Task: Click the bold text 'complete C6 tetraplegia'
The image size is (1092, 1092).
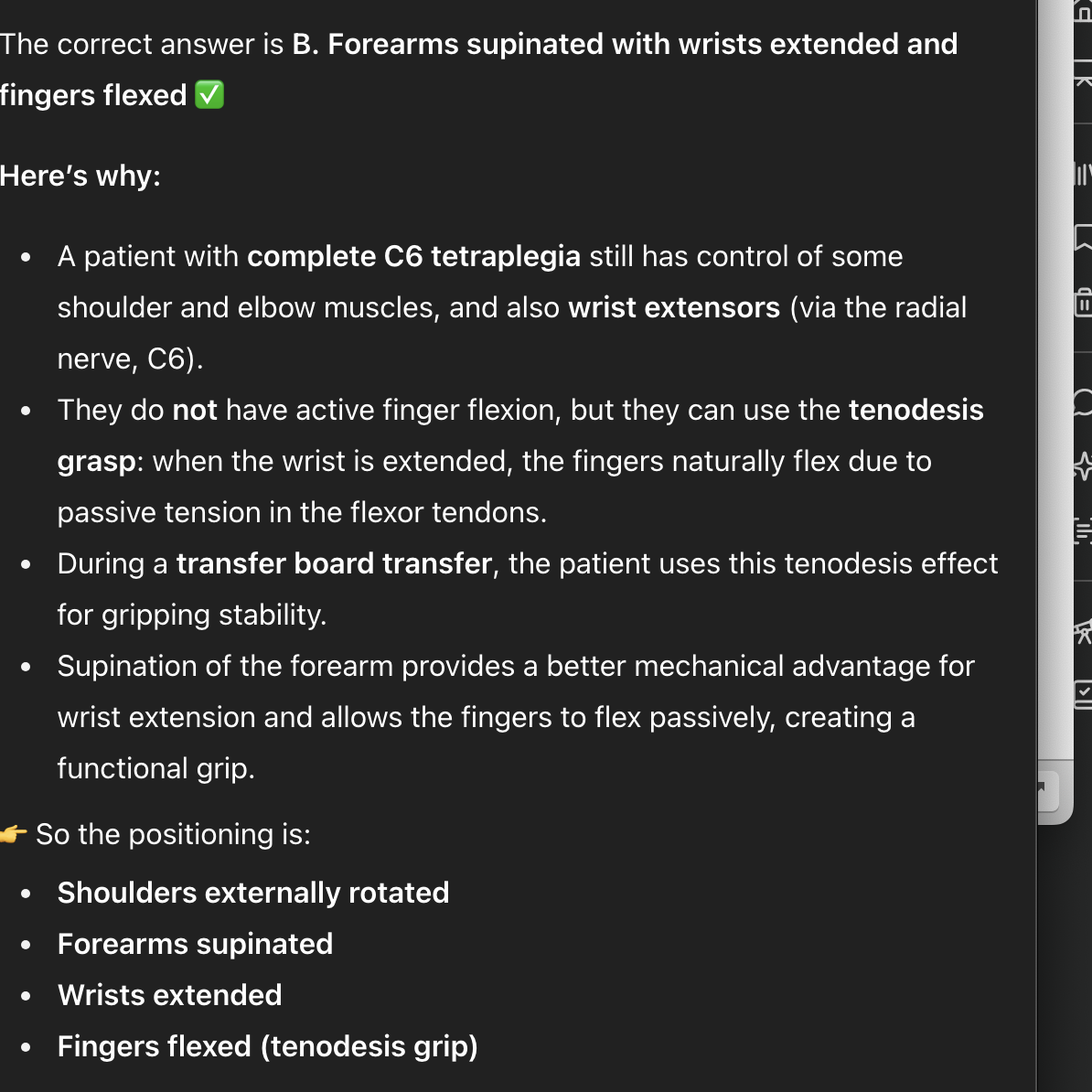Action: click(x=413, y=257)
